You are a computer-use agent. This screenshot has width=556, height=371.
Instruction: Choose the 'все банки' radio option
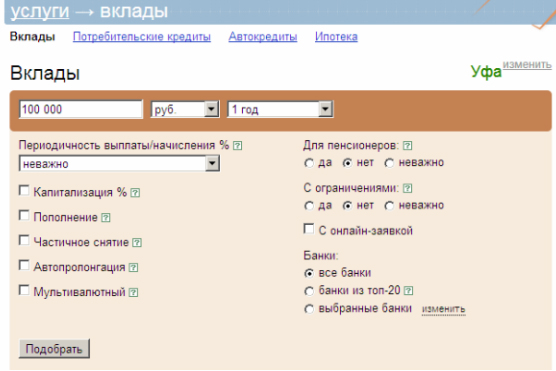click(309, 273)
